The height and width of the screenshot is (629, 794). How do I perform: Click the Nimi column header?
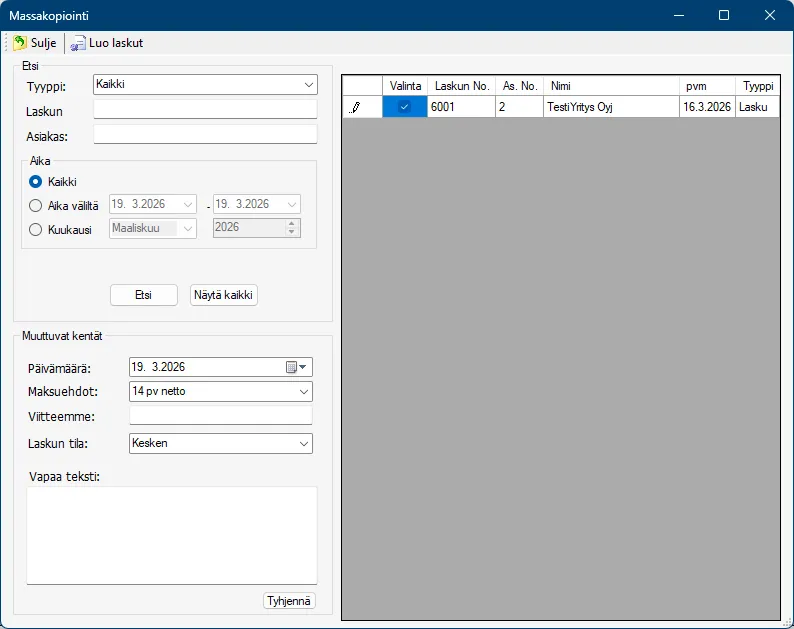[x=612, y=86]
